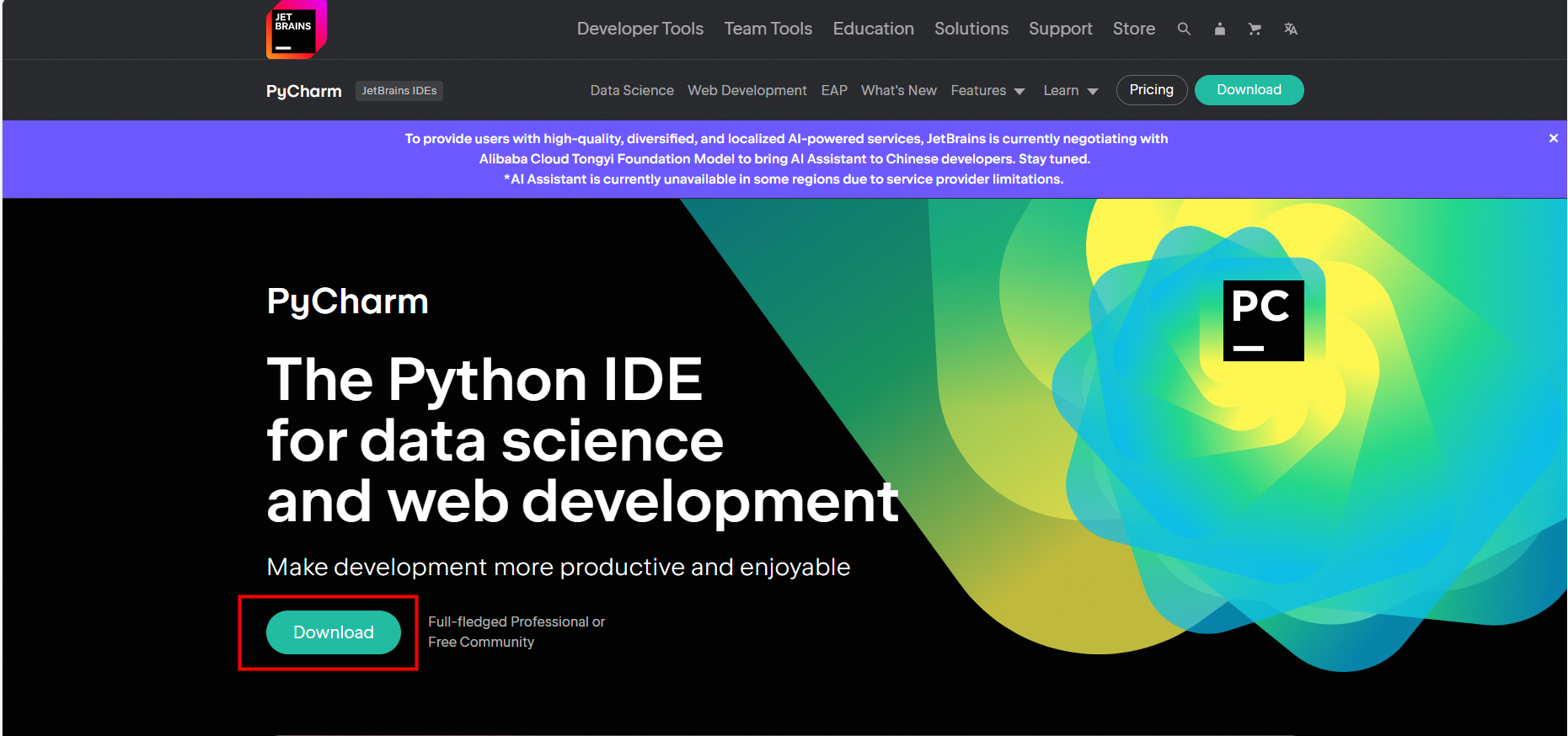1568x736 pixels.
Task: Click the JetBrains IDEs tag
Action: 399,91
